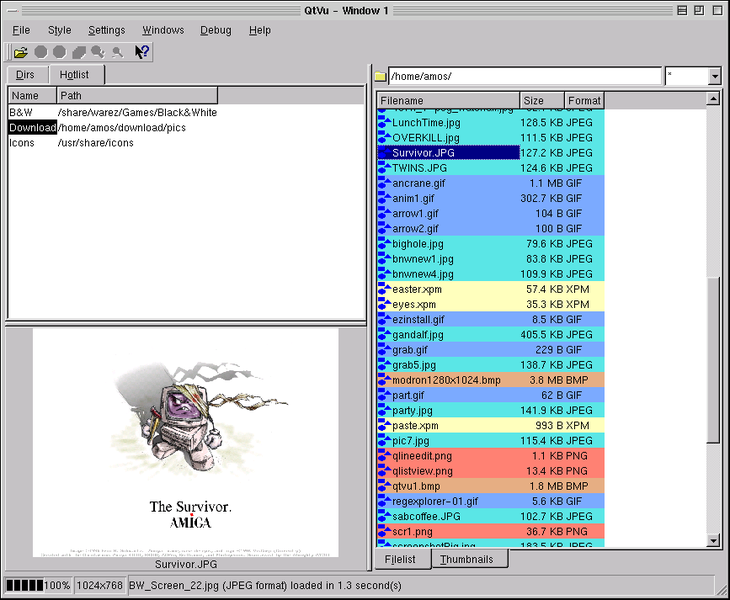Click the file icon of ancrane.gif
The width and height of the screenshot is (730, 600).
tap(385, 183)
